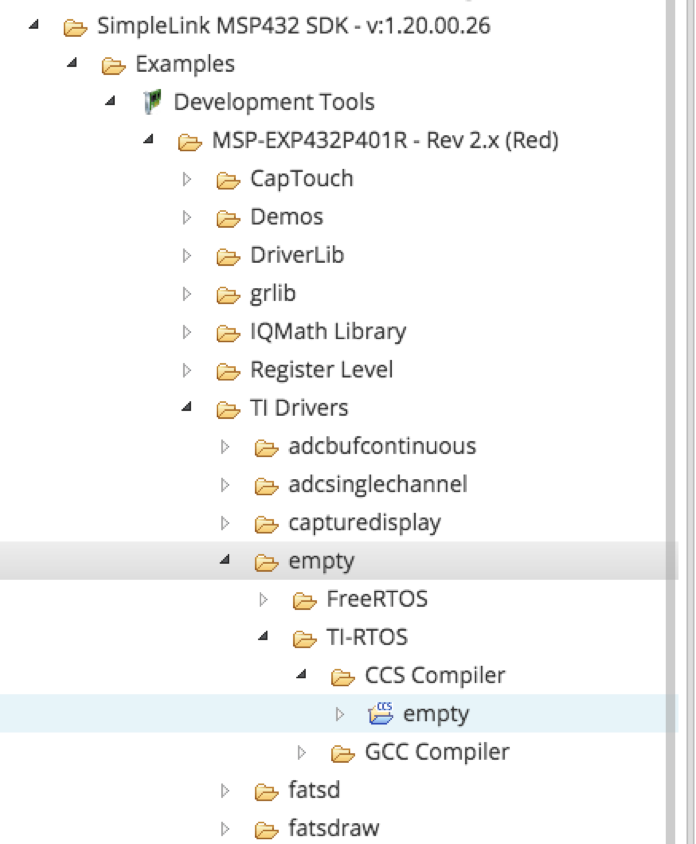Select the empty CCS project under CCS Compiler
Image resolution: width=696 pixels, height=844 pixels.
[437, 713]
